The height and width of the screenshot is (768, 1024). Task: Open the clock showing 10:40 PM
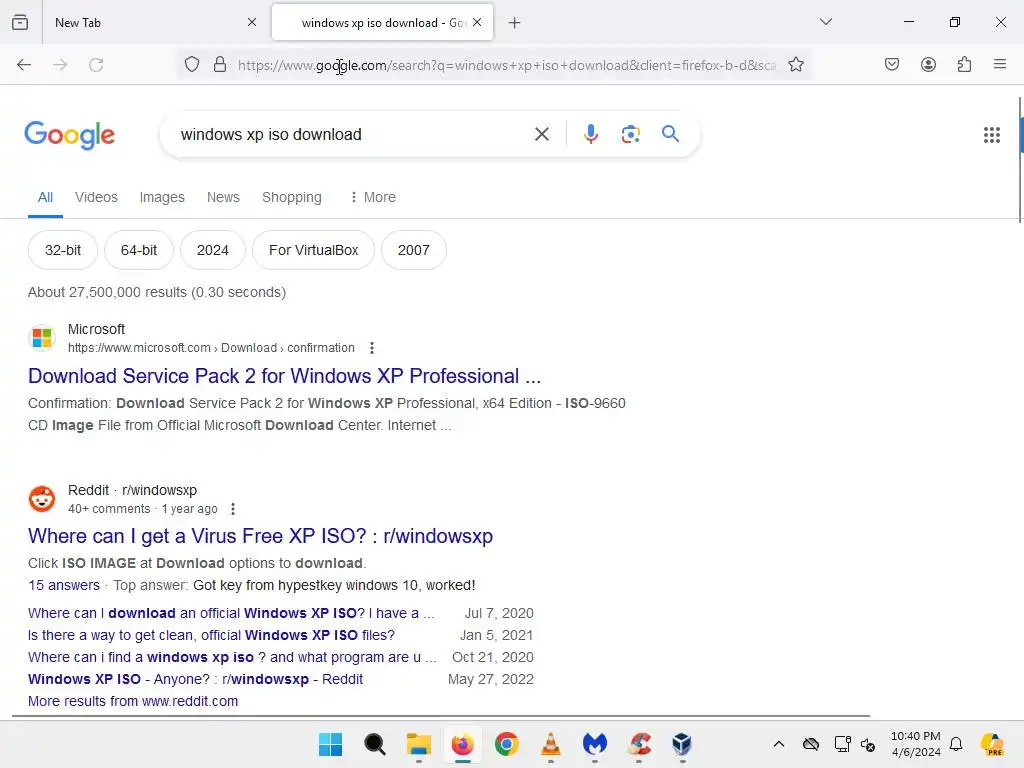pos(916,744)
